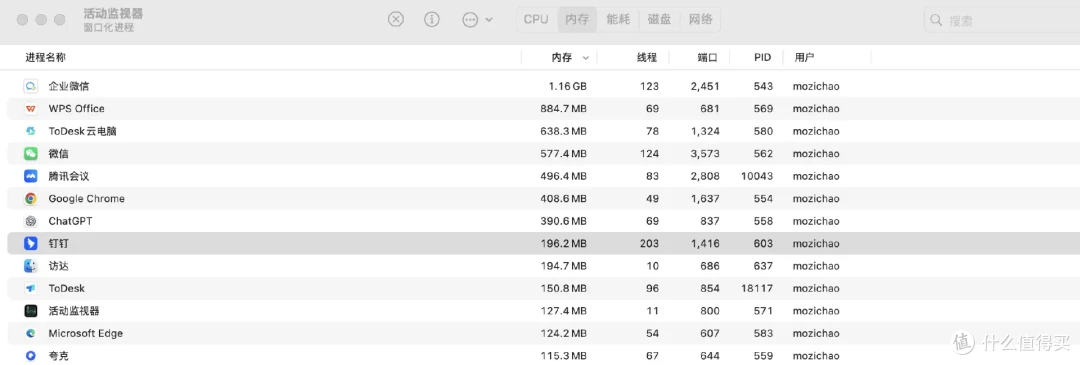Click the Microsoft Edge app icon
1080x365 pixels.
(x=30, y=333)
